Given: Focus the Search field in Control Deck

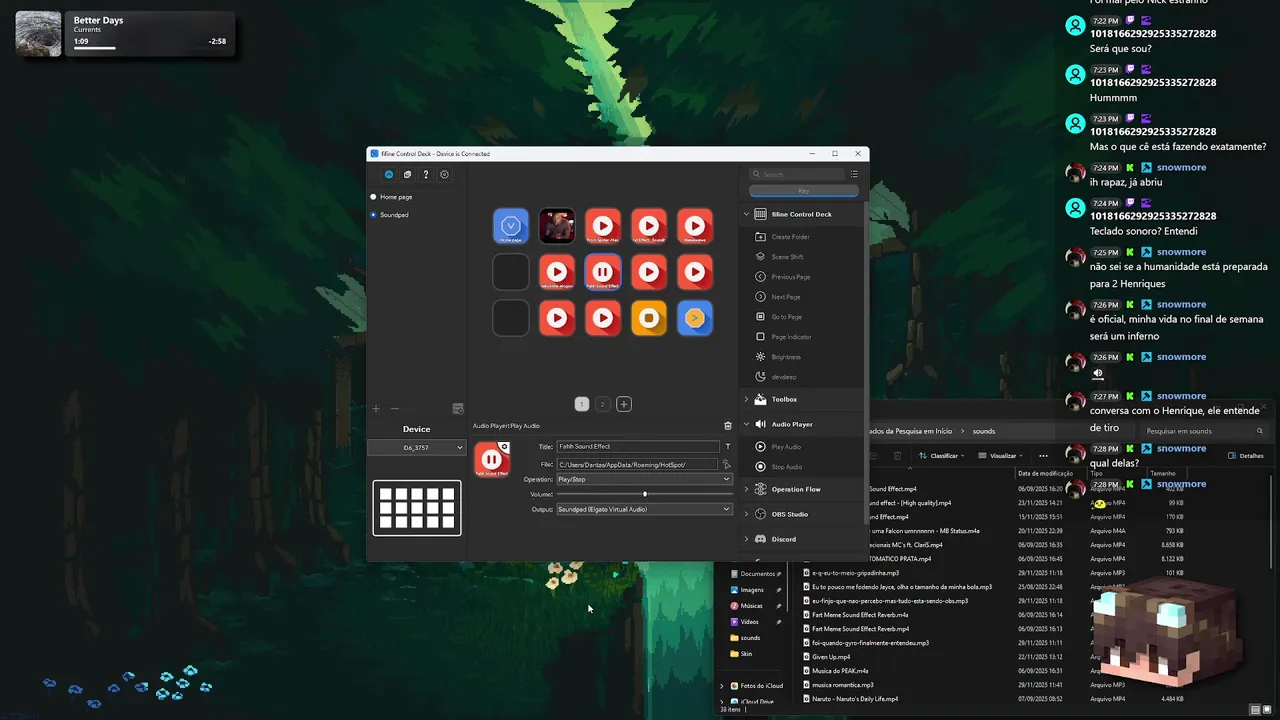Looking at the screenshot, I should [797, 174].
